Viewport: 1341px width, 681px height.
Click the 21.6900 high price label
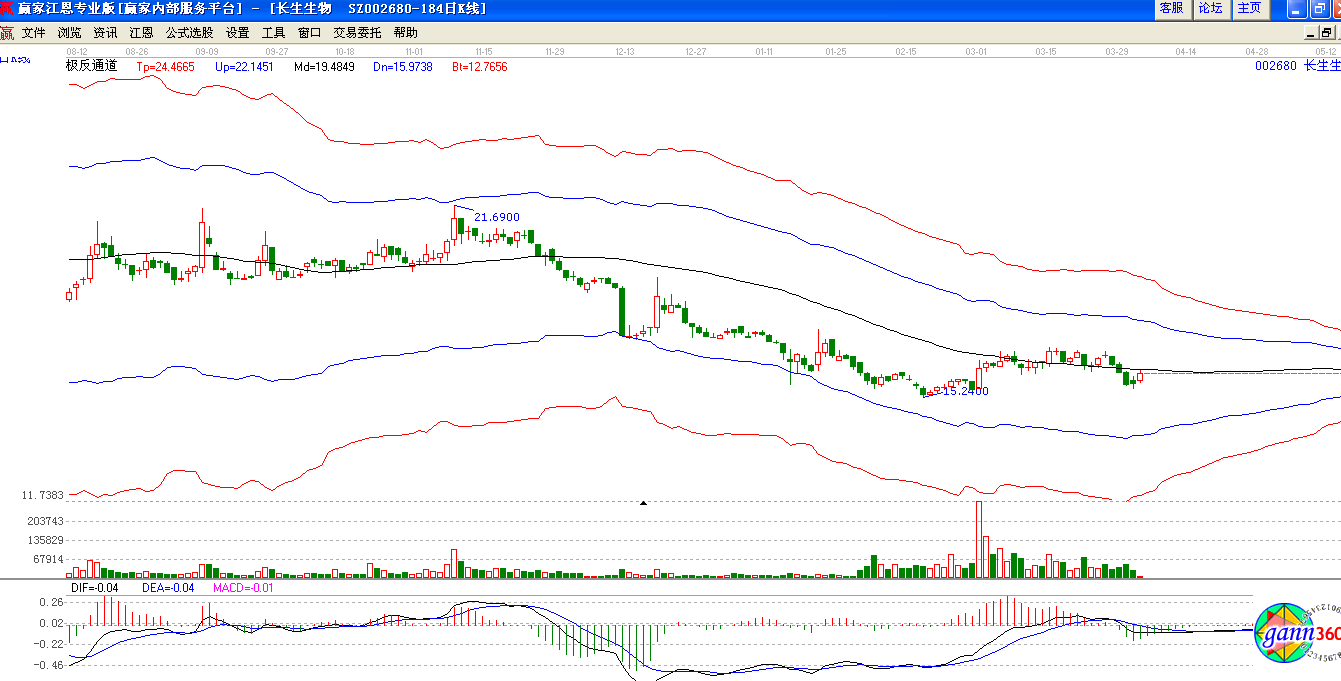pyautogui.click(x=497, y=217)
